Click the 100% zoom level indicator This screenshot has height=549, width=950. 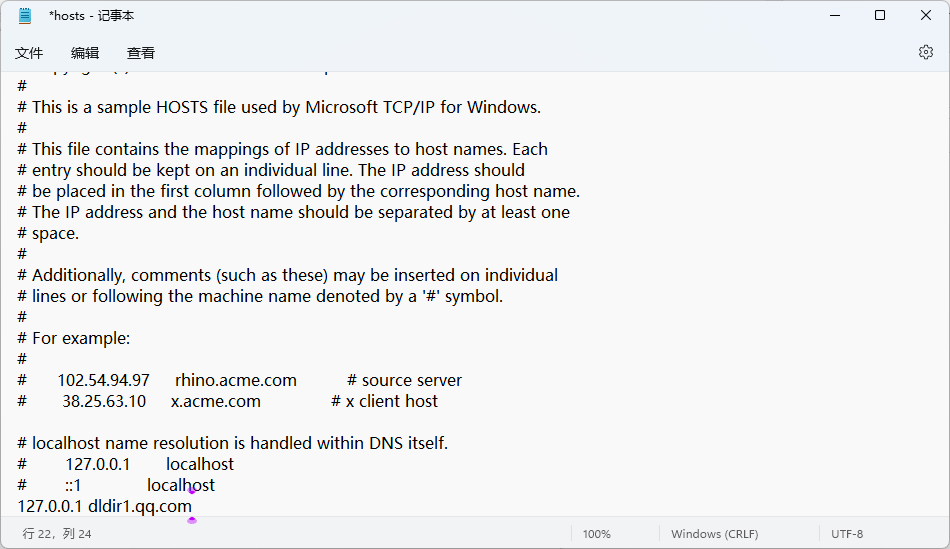pyautogui.click(x=596, y=534)
